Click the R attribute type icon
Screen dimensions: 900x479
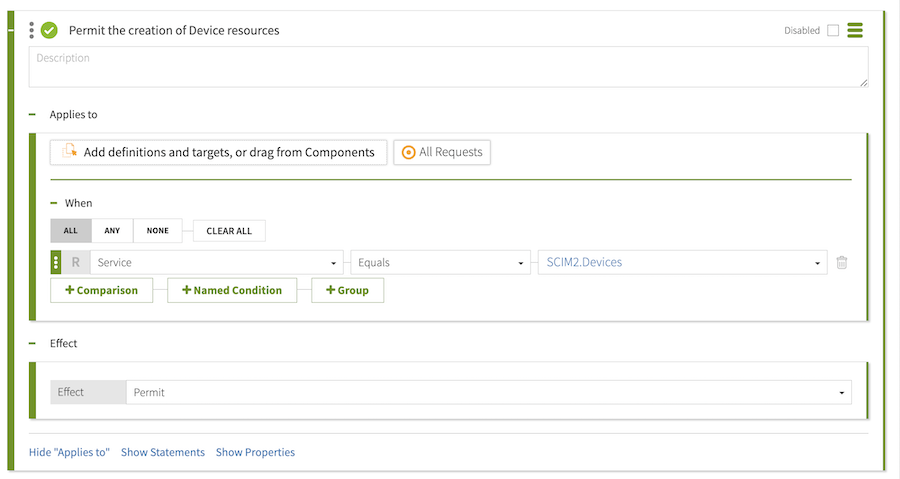(76, 263)
